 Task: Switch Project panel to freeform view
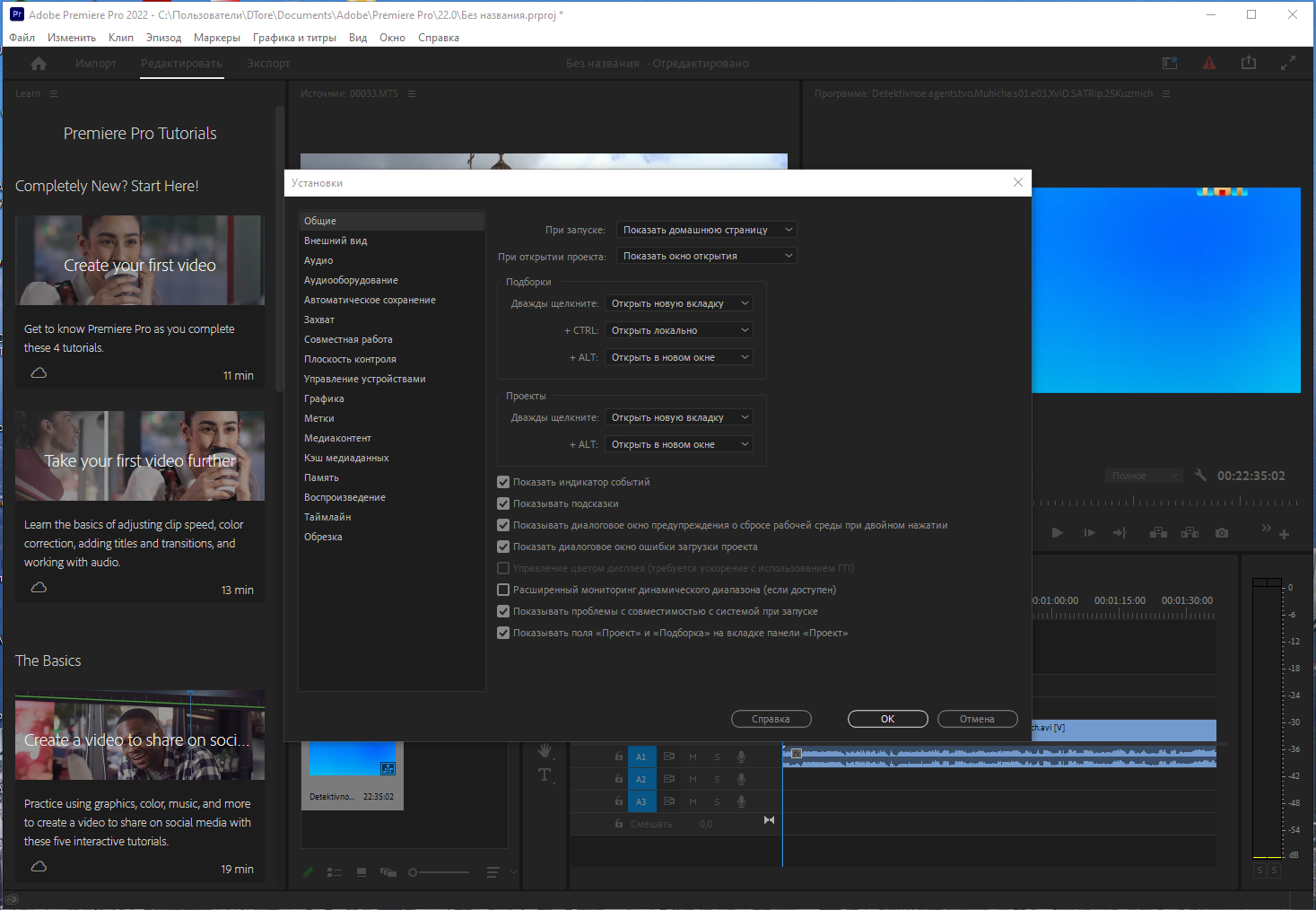(x=388, y=871)
